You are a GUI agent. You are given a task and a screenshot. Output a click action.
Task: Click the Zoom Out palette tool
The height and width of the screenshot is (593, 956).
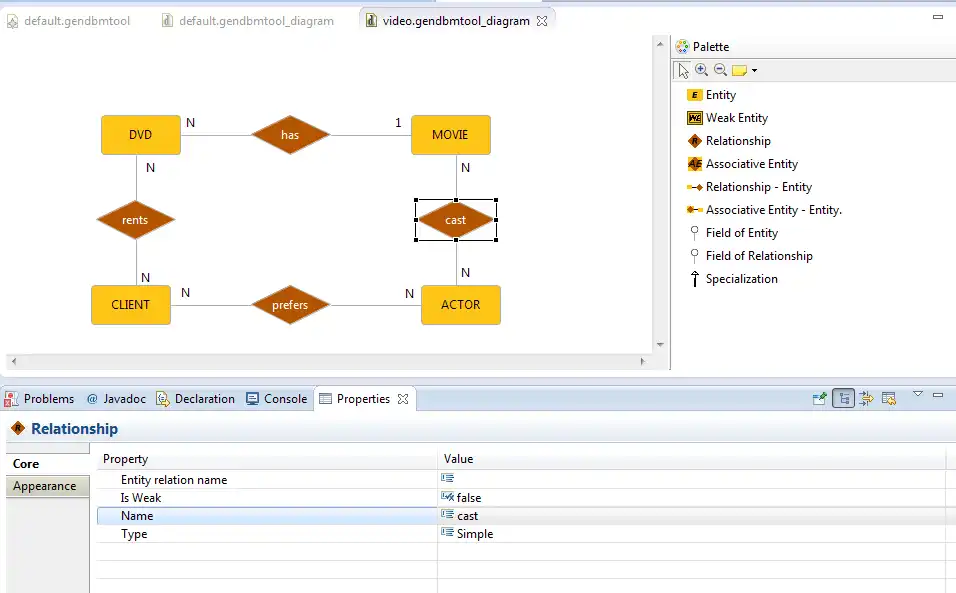(721, 70)
